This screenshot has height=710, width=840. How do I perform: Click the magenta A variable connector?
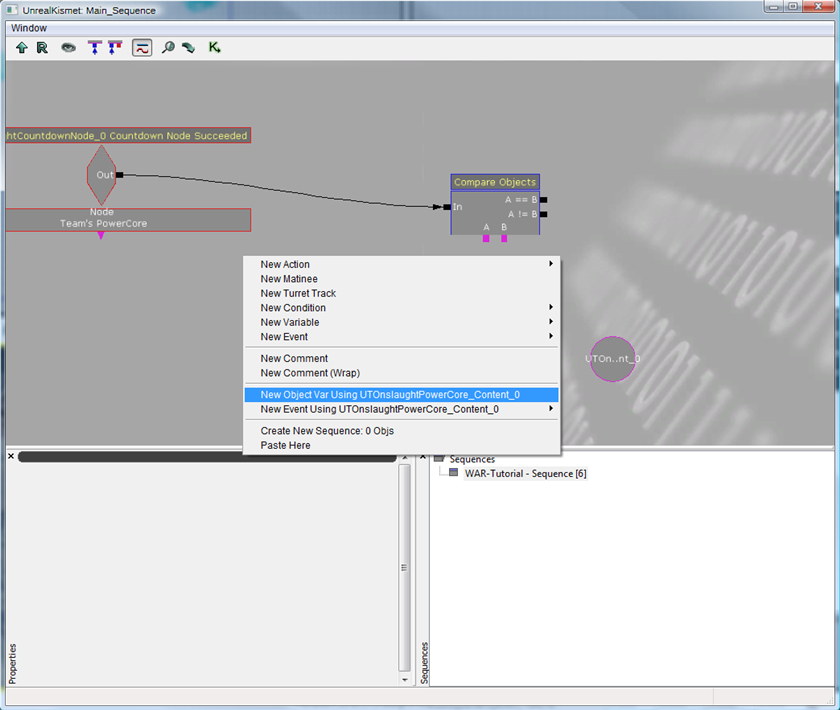486,238
